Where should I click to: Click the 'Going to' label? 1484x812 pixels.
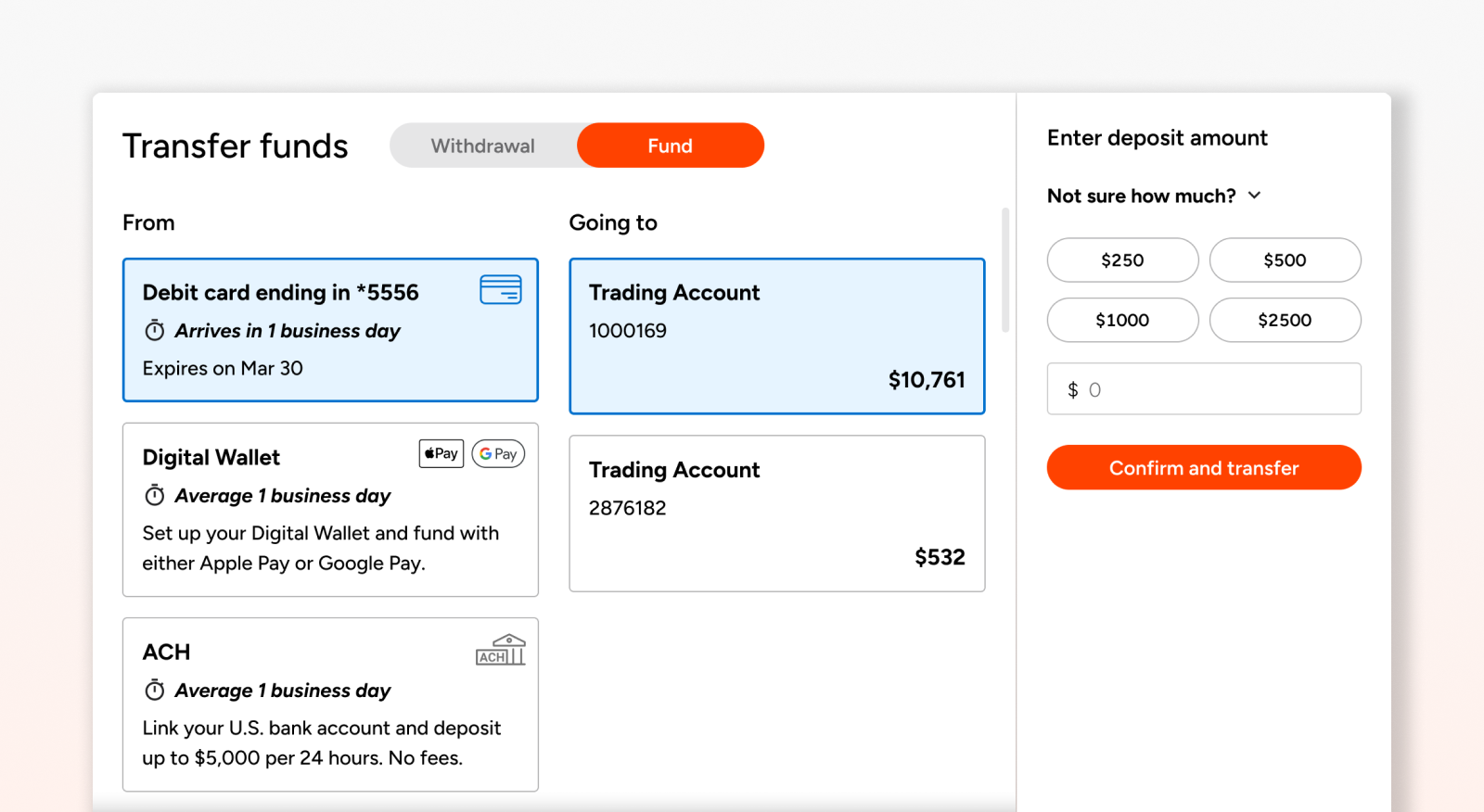[x=613, y=222]
